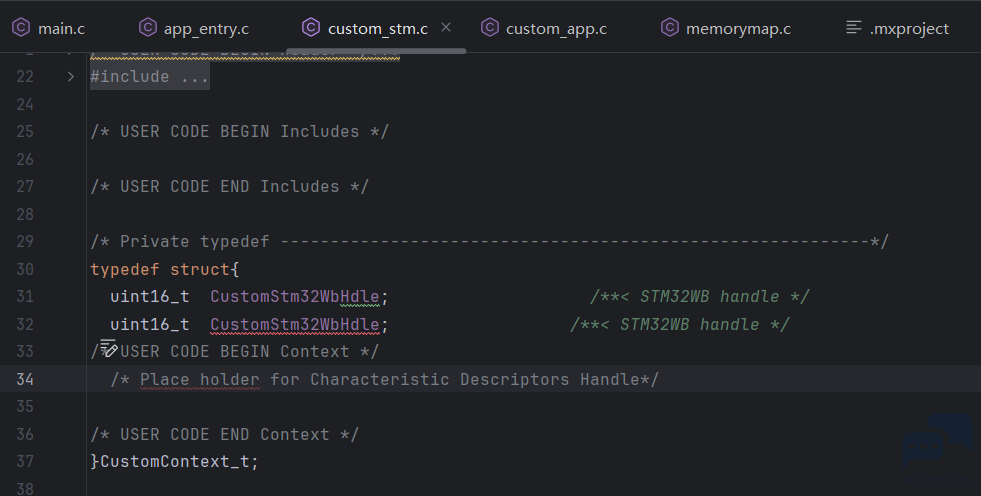Image resolution: width=981 pixels, height=496 pixels.
Task: Open the app_entry.c tab
Action: coord(194,28)
